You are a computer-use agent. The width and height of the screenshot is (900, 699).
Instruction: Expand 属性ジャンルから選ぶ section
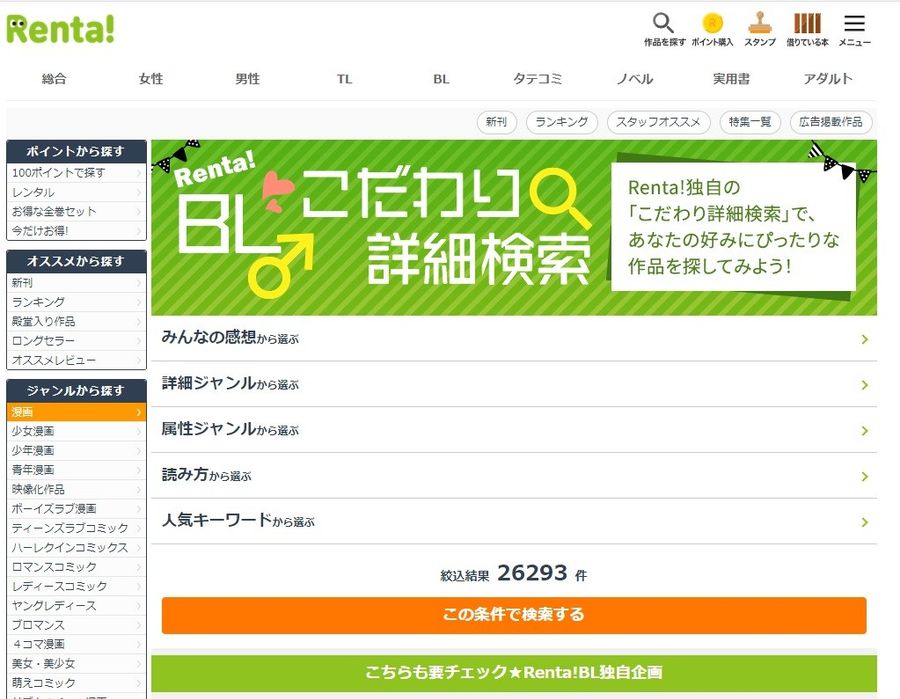[x=514, y=430]
